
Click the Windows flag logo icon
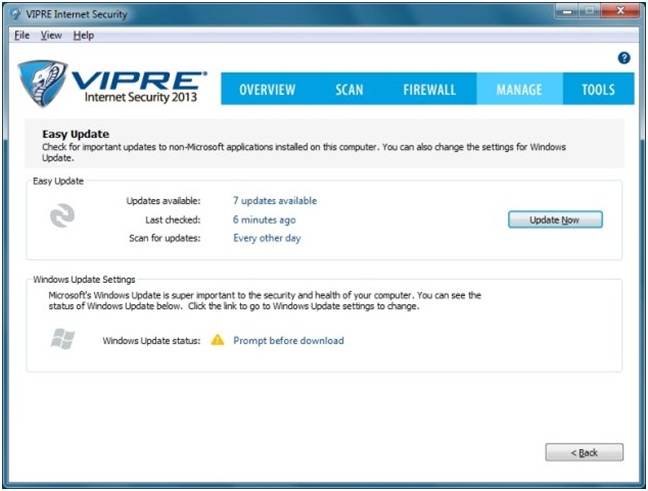[x=62, y=340]
